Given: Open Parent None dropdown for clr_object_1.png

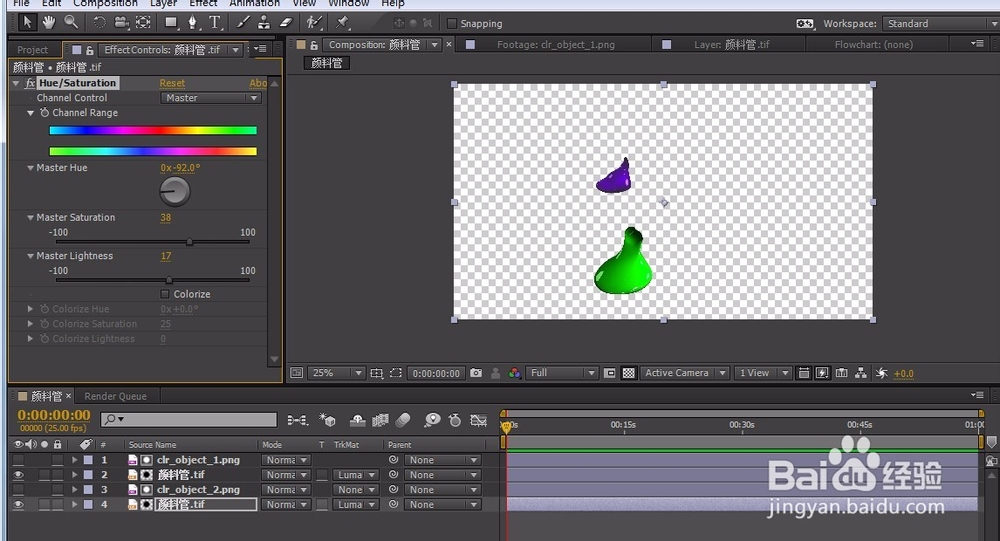Looking at the screenshot, I should (442, 460).
